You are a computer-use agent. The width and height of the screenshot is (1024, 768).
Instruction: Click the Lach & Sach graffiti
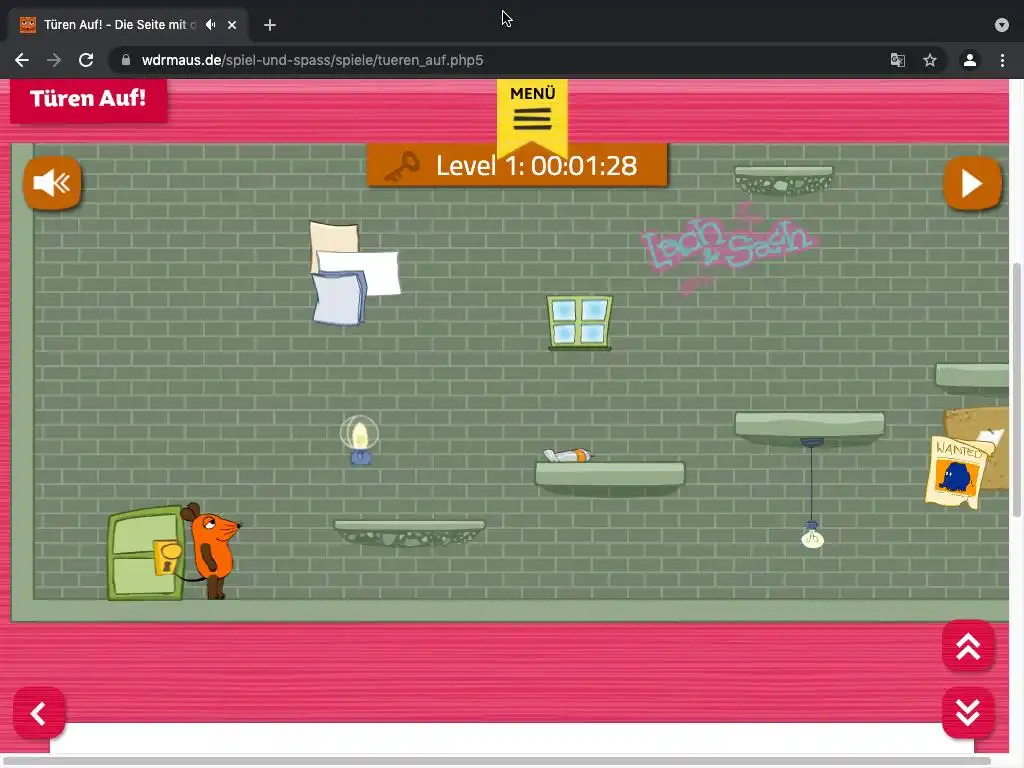pyautogui.click(x=729, y=247)
